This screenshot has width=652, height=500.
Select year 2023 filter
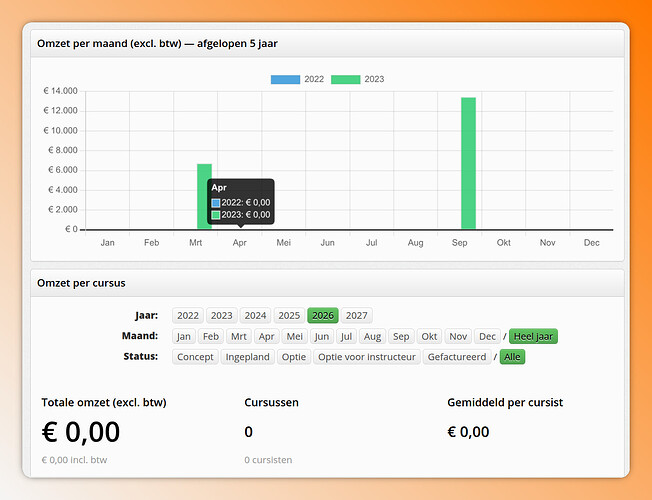(222, 316)
